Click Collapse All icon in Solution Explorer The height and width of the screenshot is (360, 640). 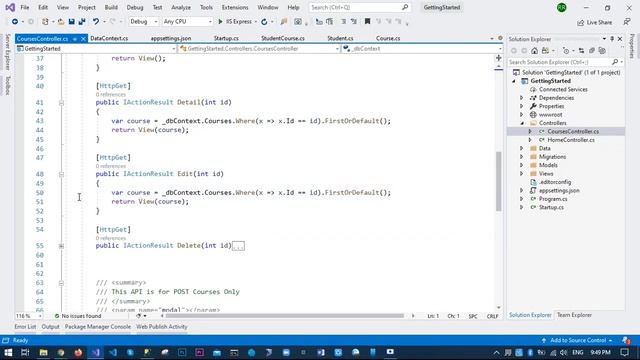coord(592,51)
